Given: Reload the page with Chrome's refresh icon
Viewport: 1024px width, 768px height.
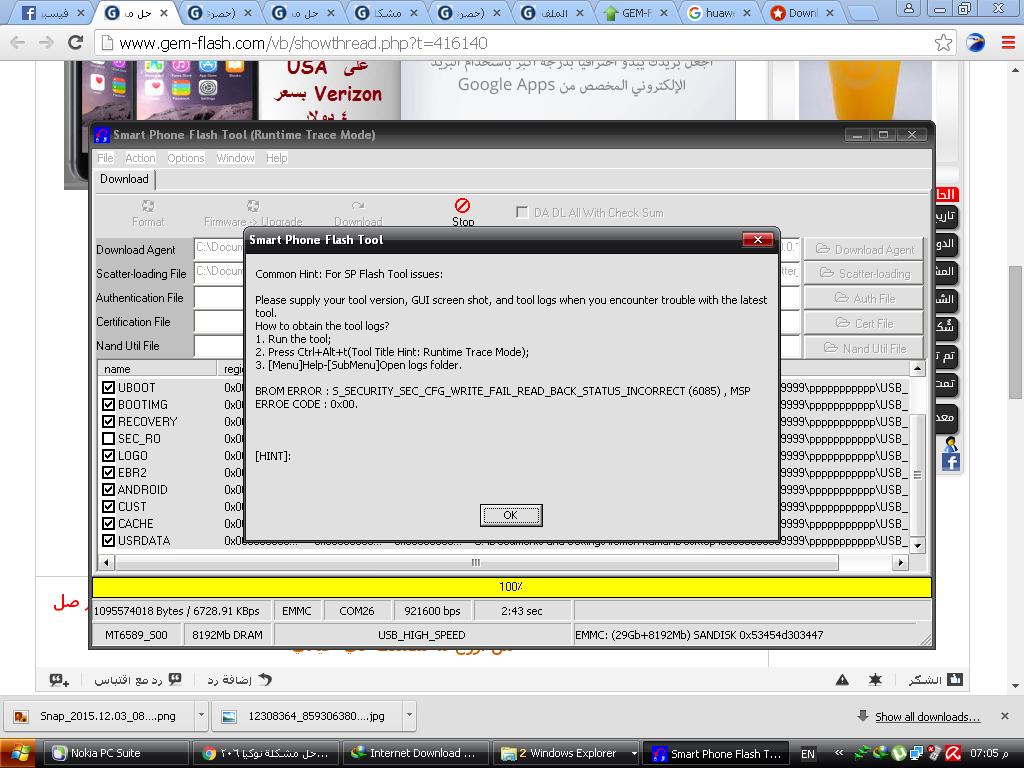Looking at the screenshot, I should [76, 43].
